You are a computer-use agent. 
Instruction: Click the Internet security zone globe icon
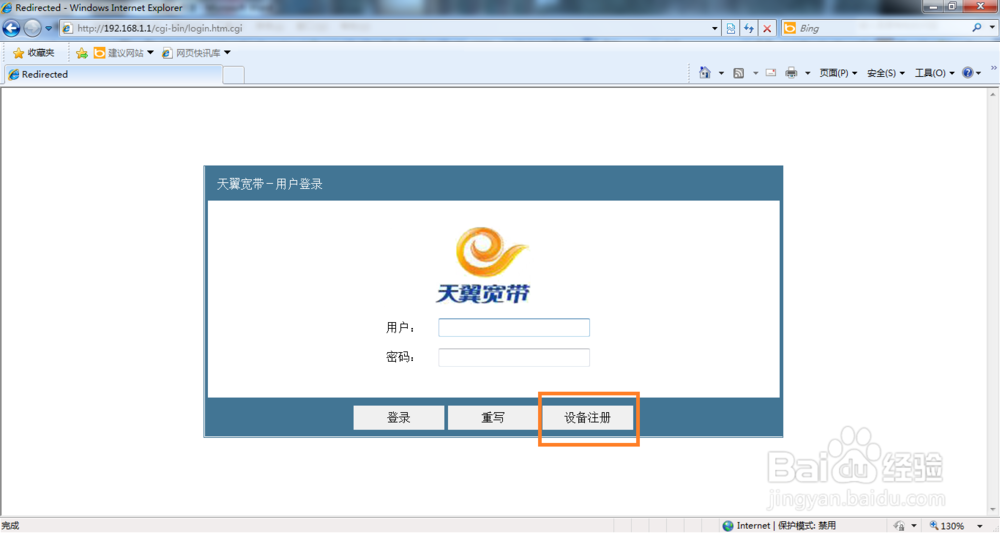pos(728,526)
